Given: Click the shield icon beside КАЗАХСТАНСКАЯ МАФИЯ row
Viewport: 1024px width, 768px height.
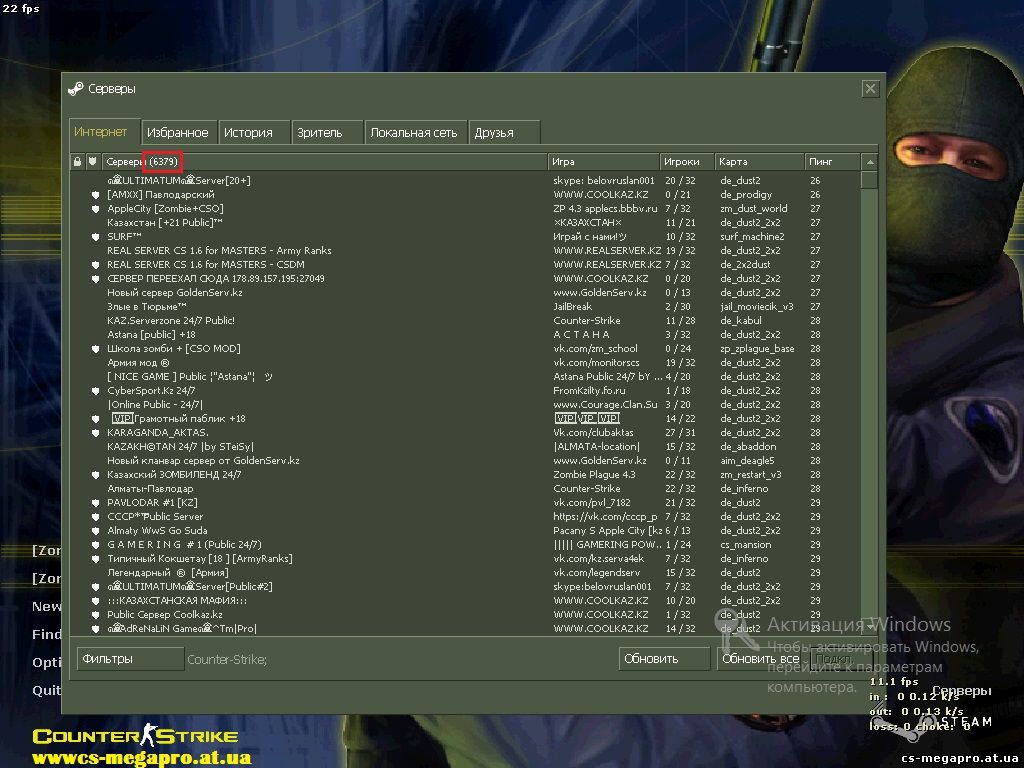Looking at the screenshot, I should [95, 601].
